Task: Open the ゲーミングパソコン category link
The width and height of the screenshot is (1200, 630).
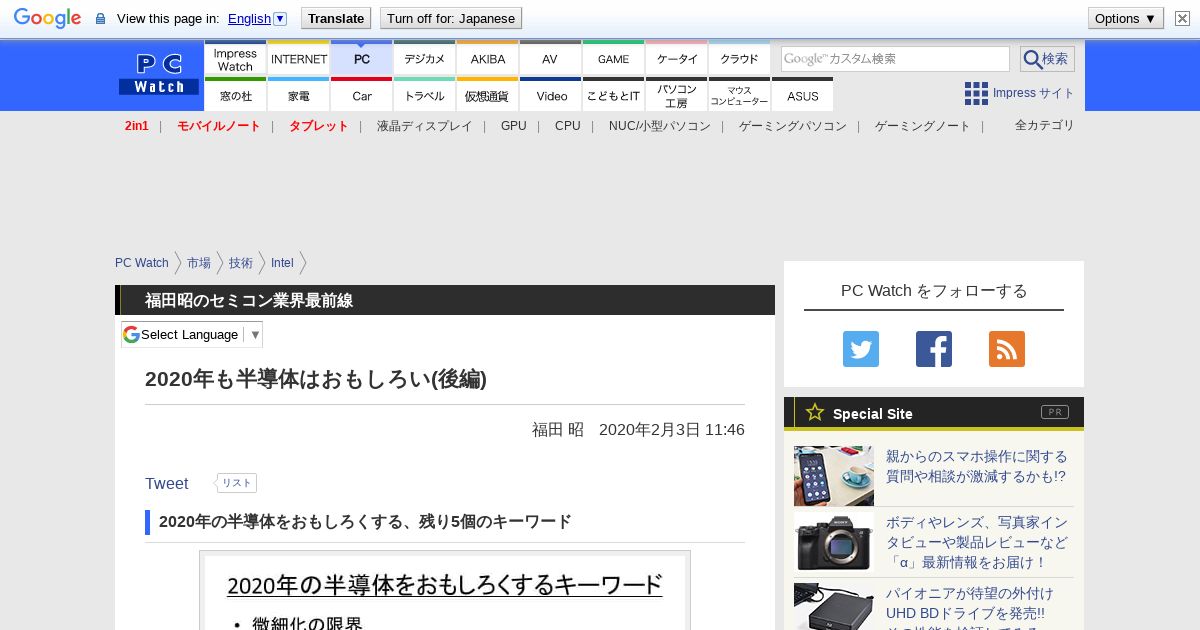Action: click(x=793, y=126)
